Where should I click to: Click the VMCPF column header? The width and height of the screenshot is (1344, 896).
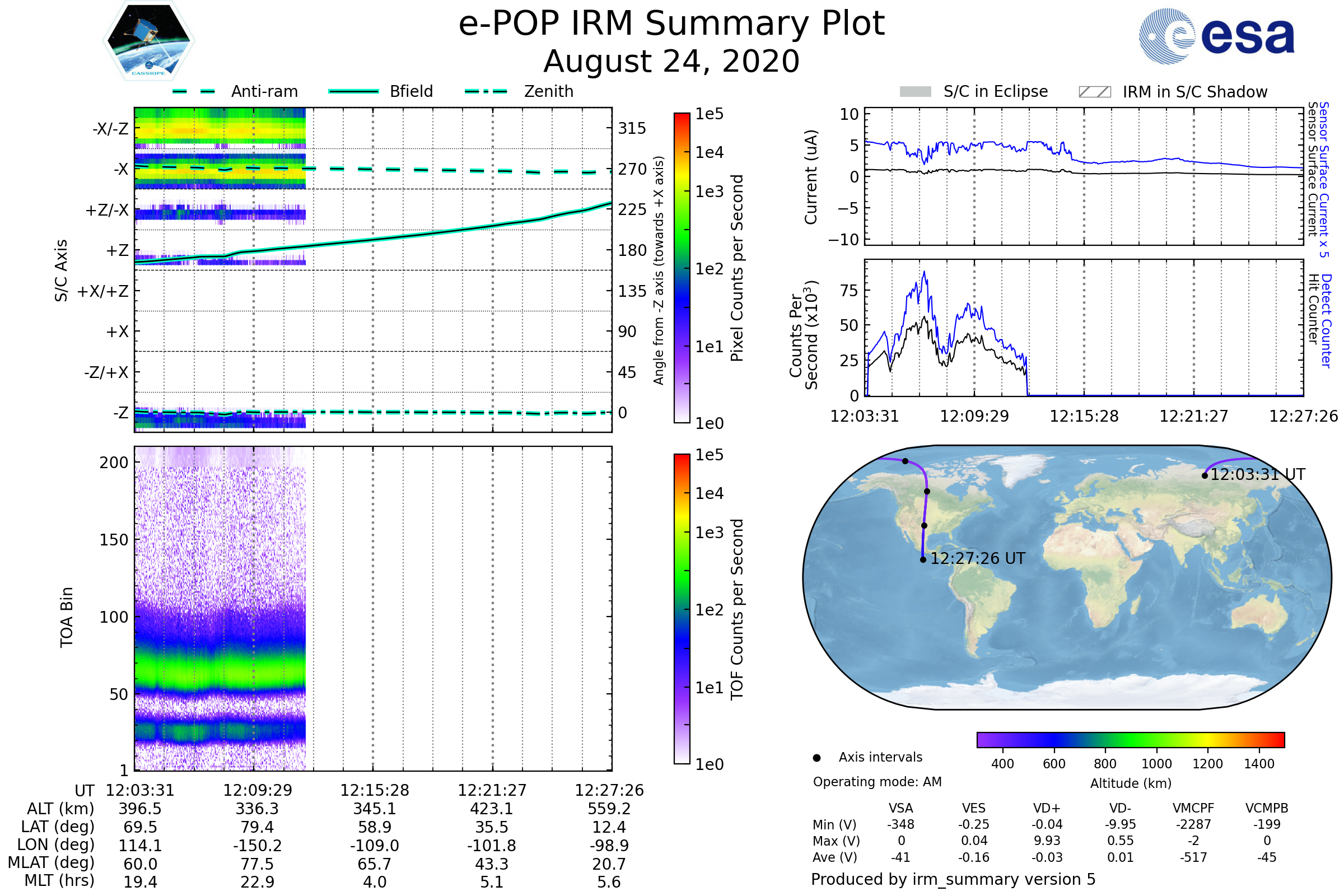click(1193, 808)
